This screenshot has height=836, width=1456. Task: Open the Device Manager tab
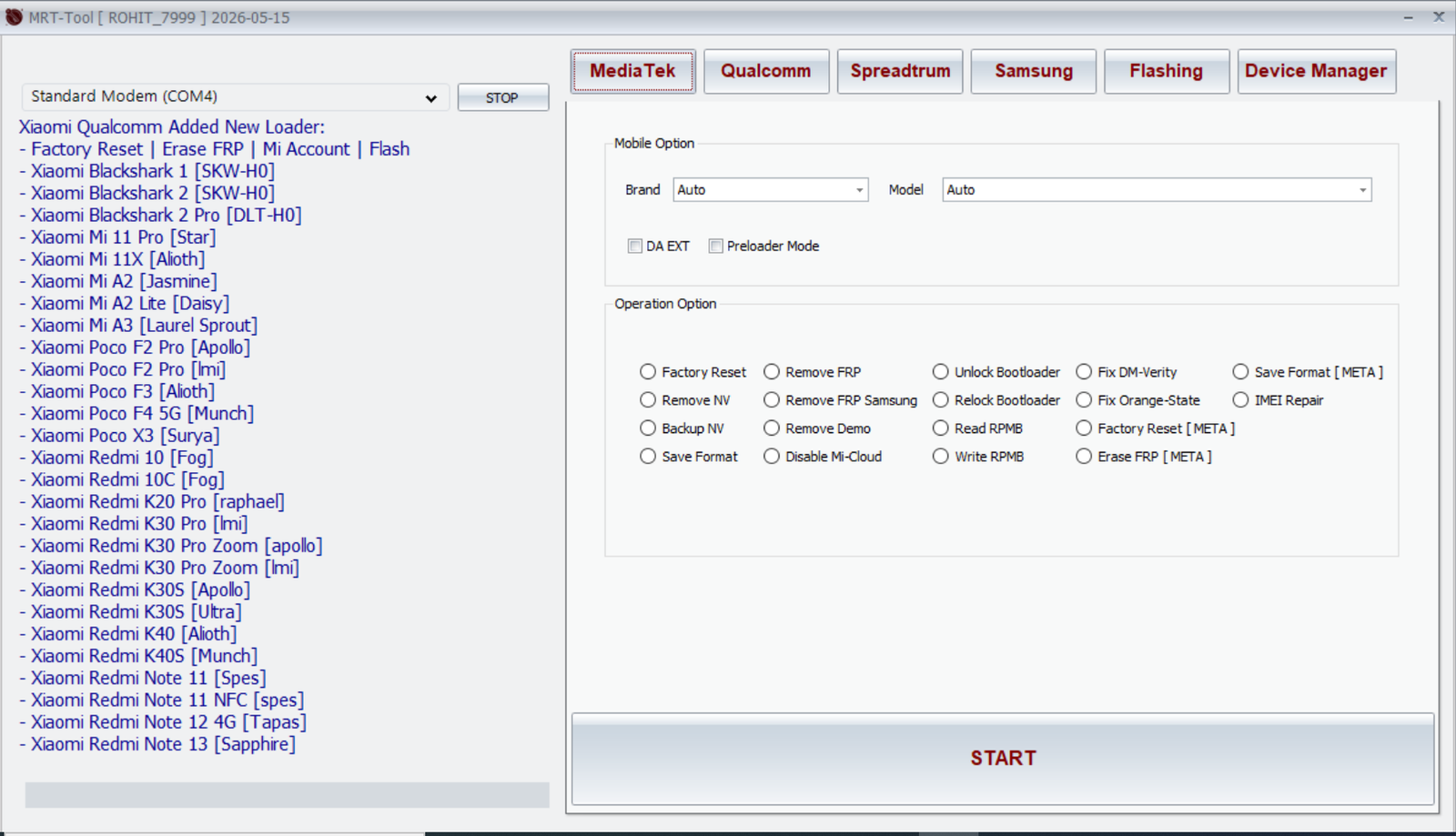(x=1316, y=70)
